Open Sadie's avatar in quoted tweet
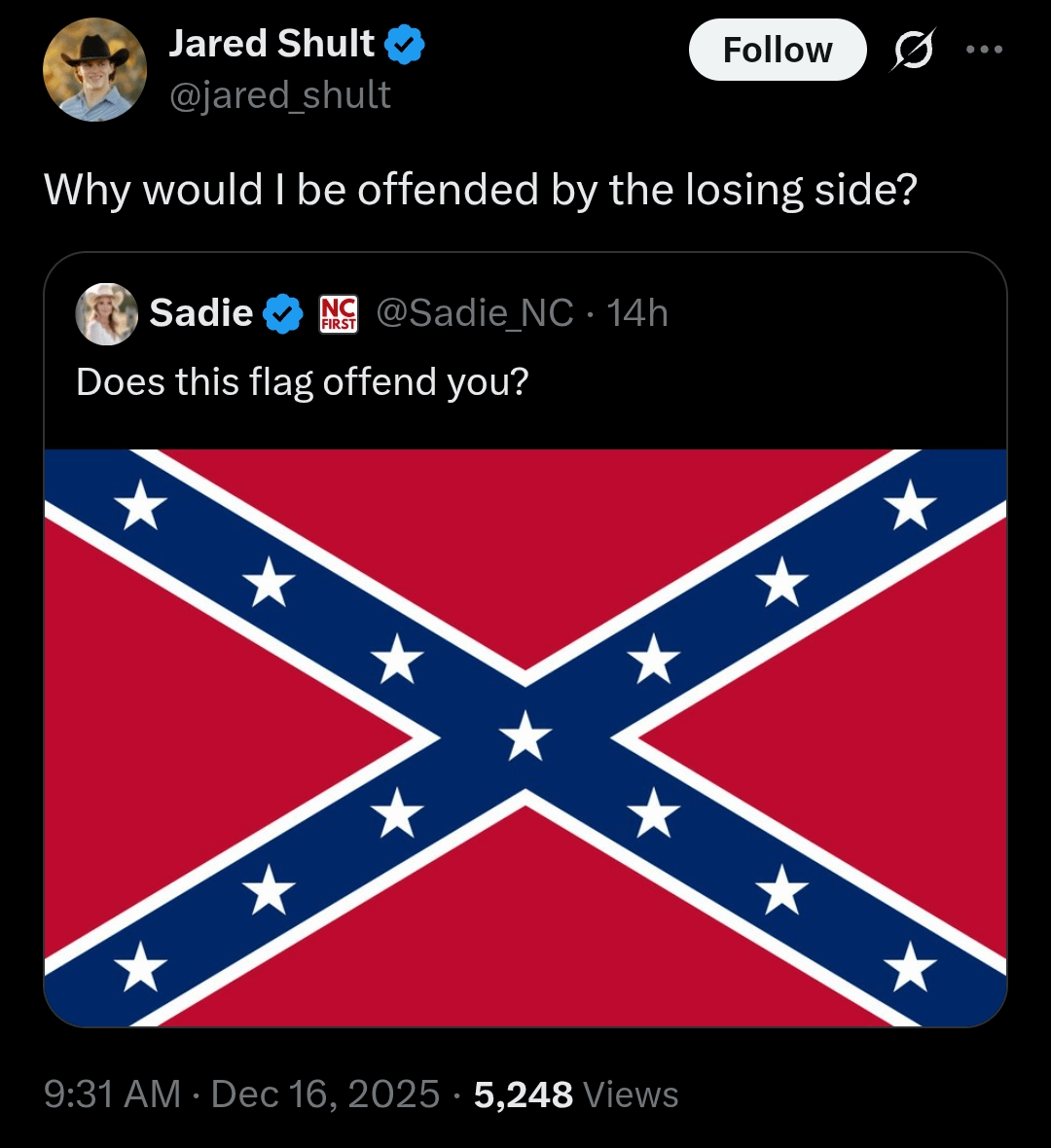This screenshot has width=1051, height=1148. pyautogui.click(x=107, y=313)
